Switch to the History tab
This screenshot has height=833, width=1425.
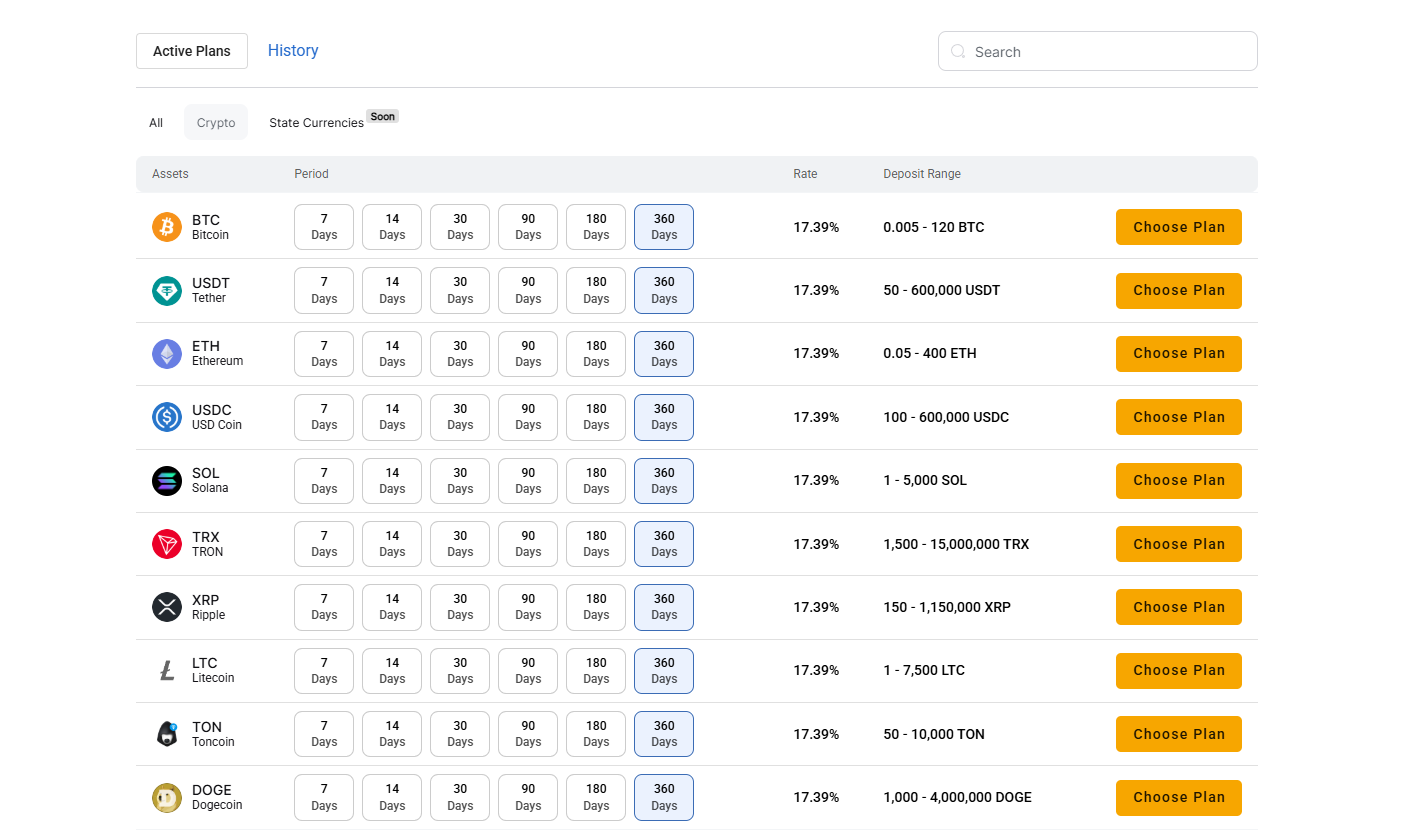[293, 51]
